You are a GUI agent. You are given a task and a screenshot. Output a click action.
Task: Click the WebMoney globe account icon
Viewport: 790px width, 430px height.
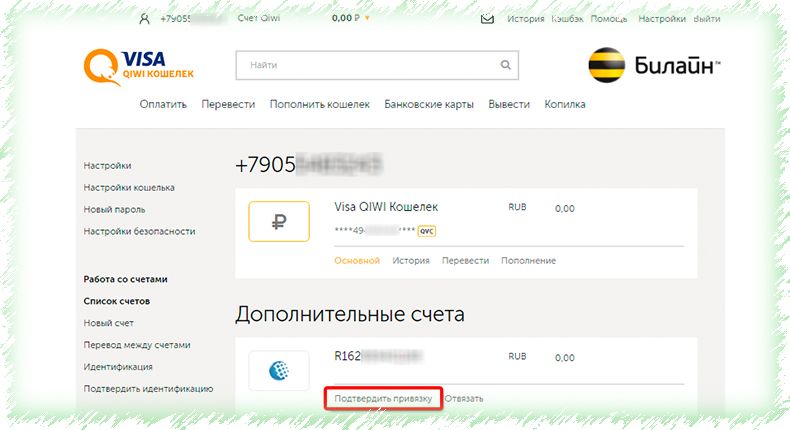tap(279, 371)
